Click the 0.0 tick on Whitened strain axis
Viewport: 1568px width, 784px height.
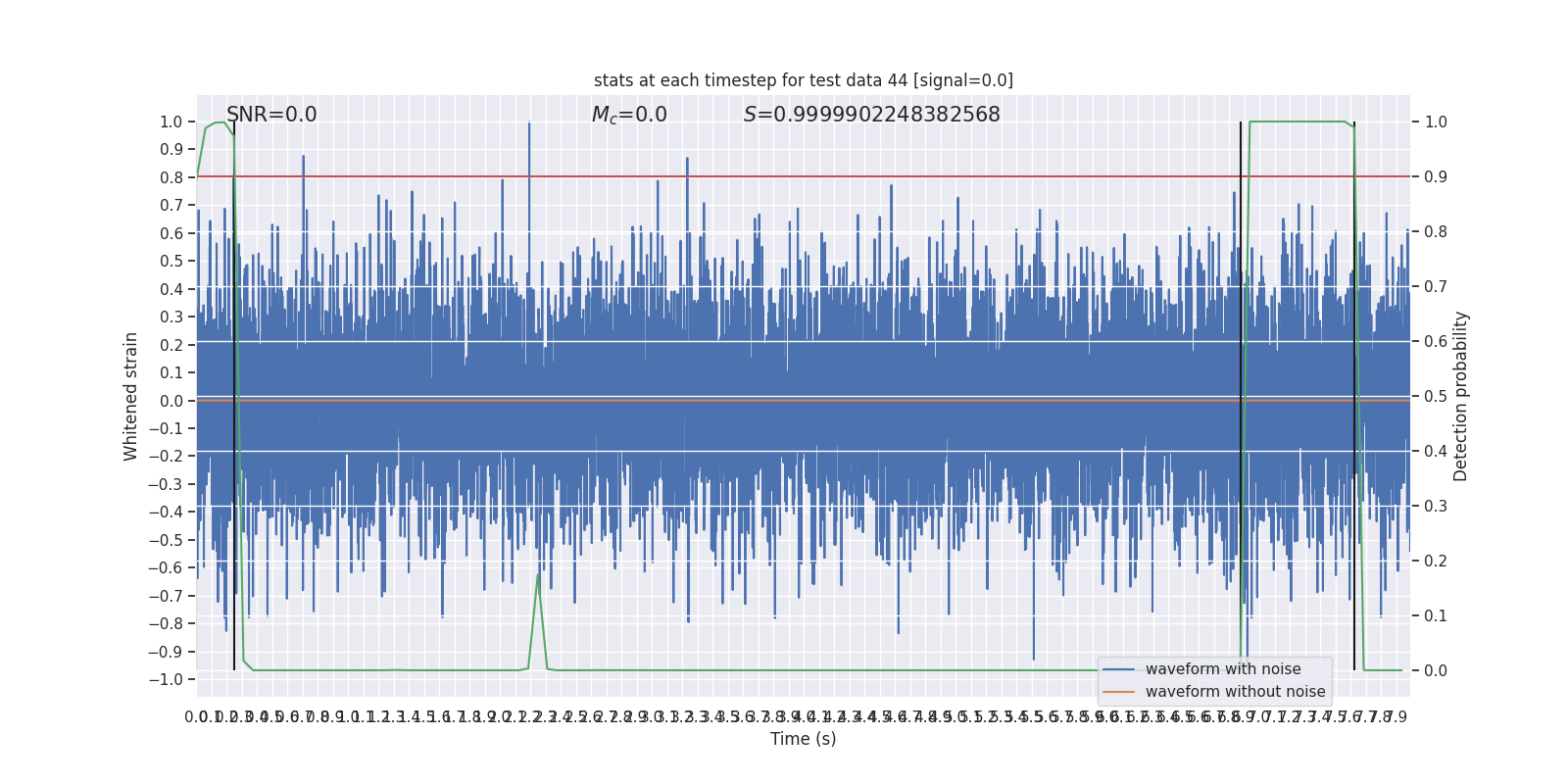(x=171, y=401)
